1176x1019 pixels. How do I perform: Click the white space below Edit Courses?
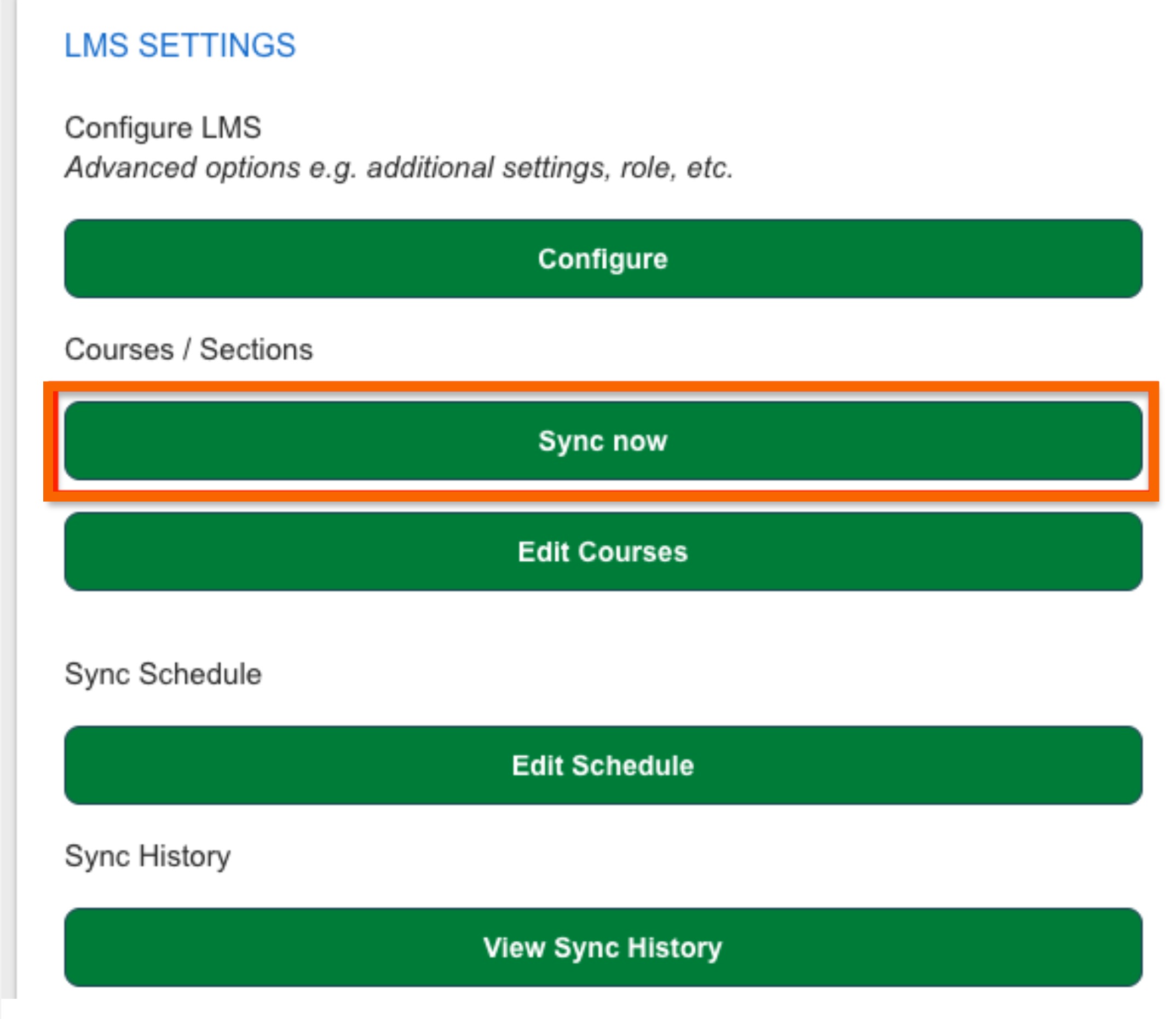click(603, 623)
